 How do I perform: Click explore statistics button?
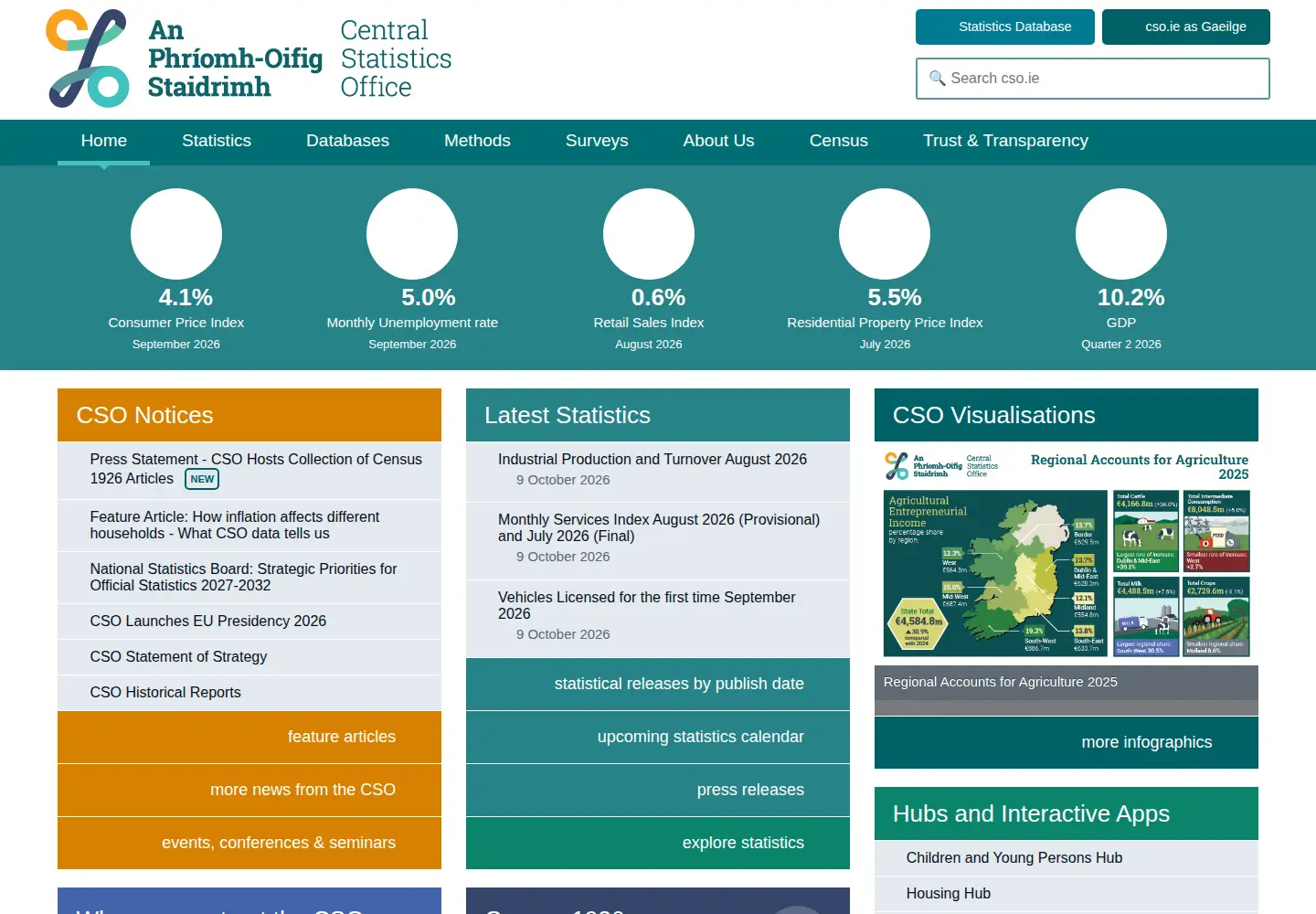click(x=658, y=843)
